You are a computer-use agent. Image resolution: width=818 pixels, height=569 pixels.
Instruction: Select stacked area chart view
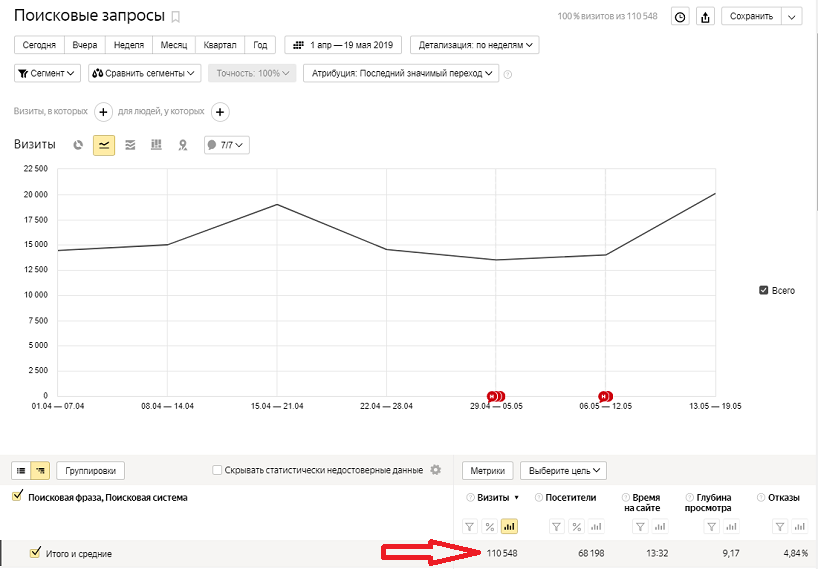130,145
